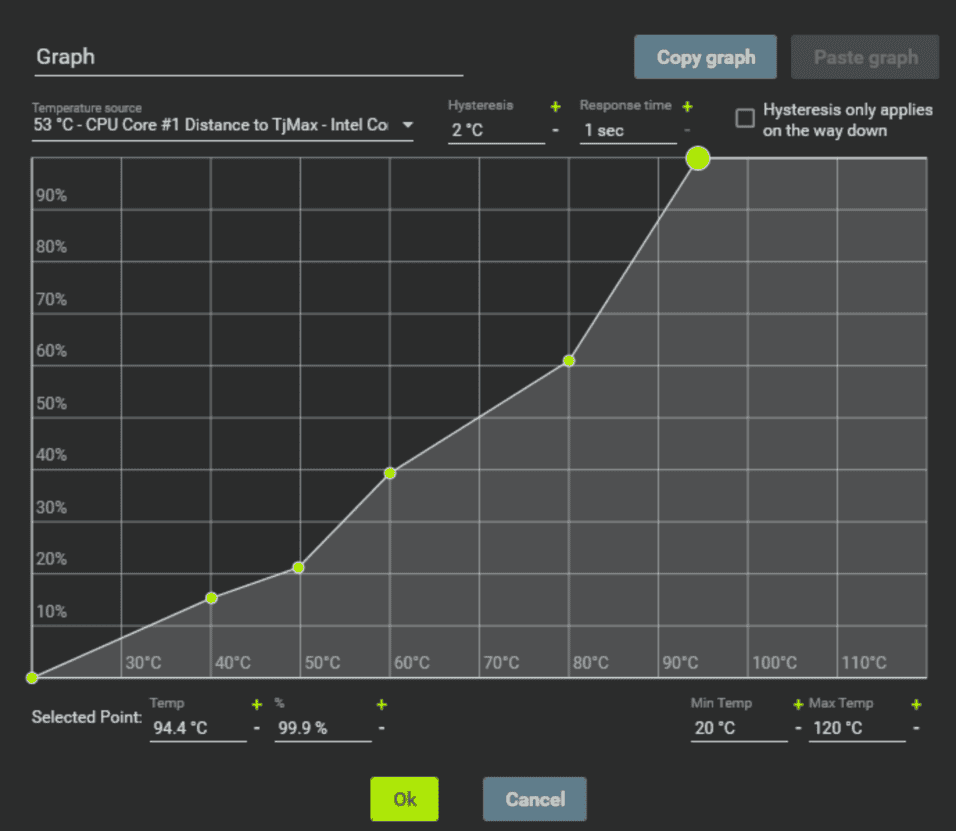956x831 pixels.
Task: Click Cancel to discard changes
Action: click(x=534, y=798)
